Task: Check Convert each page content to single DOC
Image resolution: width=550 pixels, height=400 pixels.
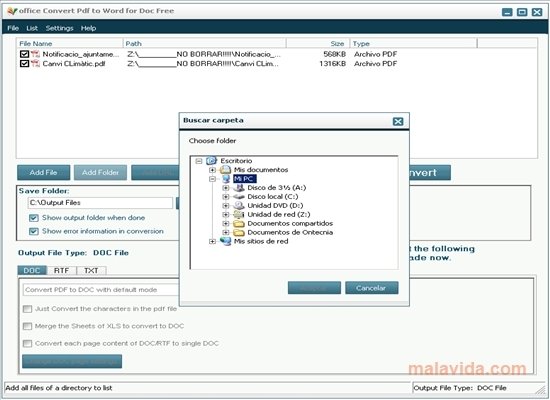Action: (x=27, y=343)
